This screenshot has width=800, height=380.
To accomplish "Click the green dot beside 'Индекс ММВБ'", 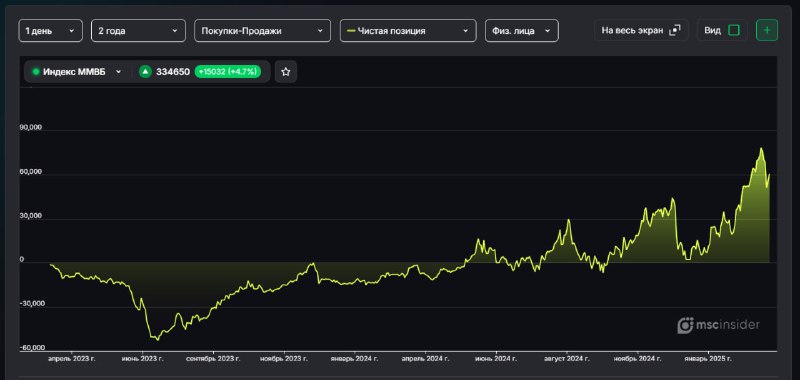I will pyautogui.click(x=36, y=72).
